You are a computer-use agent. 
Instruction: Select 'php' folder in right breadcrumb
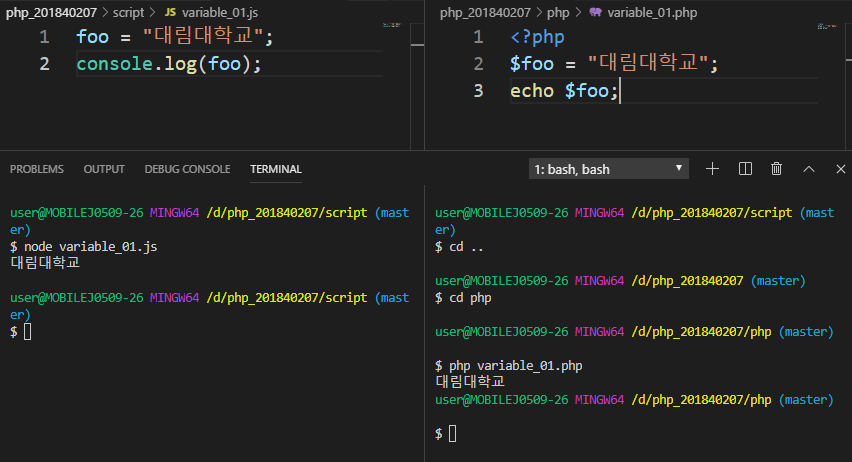tap(558, 12)
